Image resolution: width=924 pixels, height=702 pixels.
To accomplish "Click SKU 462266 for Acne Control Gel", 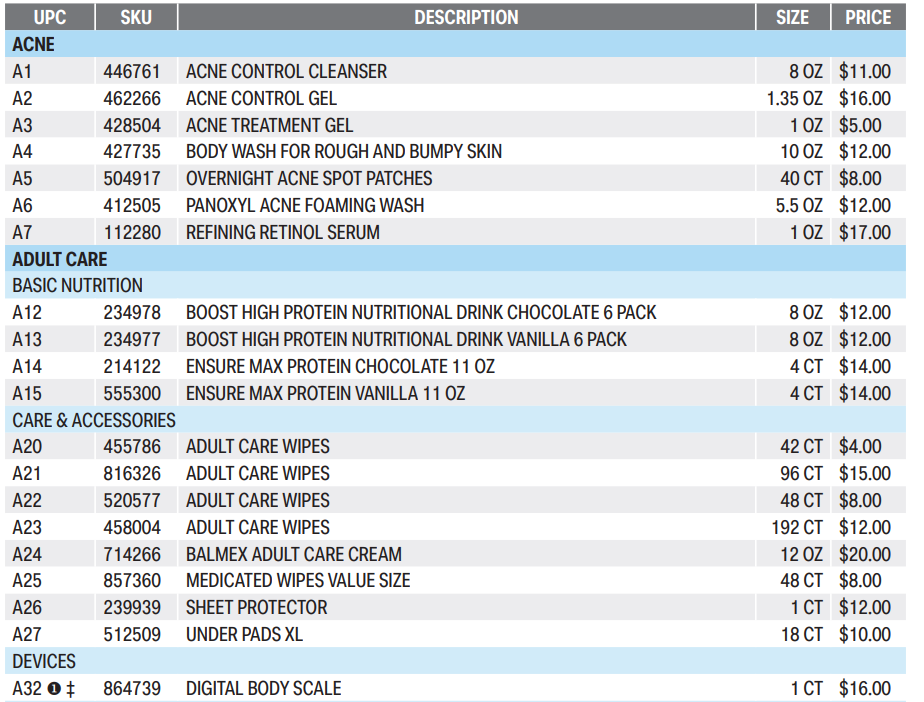I will (x=130, y=98).
